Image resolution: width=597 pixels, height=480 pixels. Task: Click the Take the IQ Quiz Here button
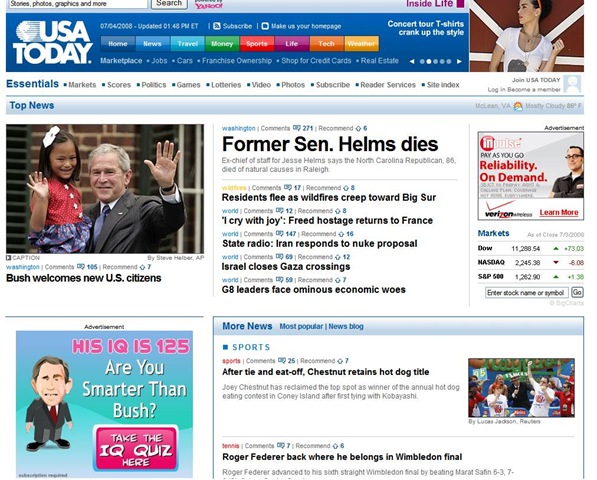point(136,449)
